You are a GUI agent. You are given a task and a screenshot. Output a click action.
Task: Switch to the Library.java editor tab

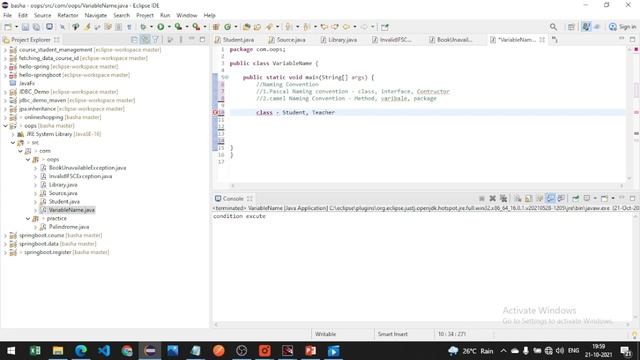tap(342, 40)
